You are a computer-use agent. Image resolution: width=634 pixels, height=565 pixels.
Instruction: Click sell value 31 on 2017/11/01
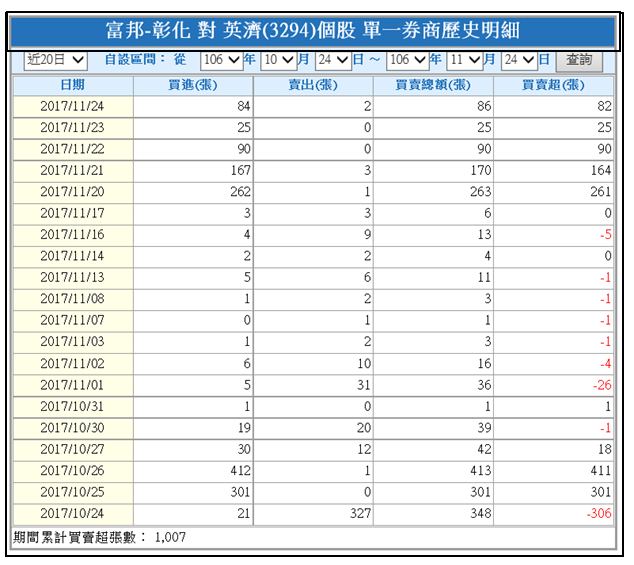click(x=364, y=385)
